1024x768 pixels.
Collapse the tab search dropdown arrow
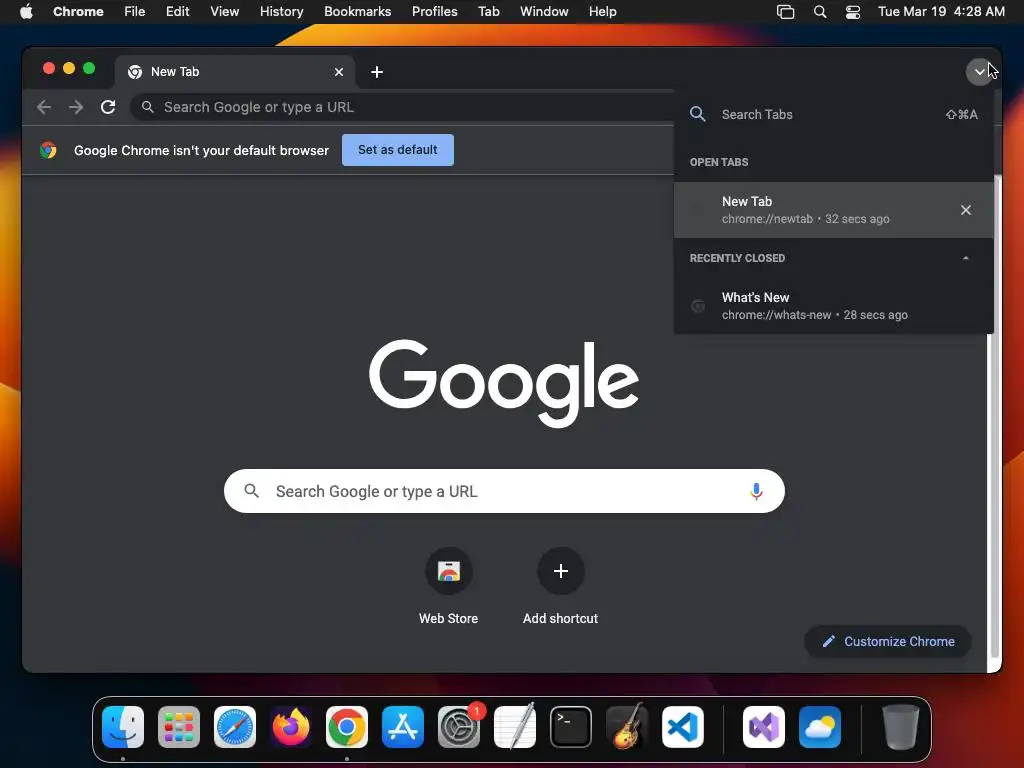pyautogui.click(x=979, y=72)
